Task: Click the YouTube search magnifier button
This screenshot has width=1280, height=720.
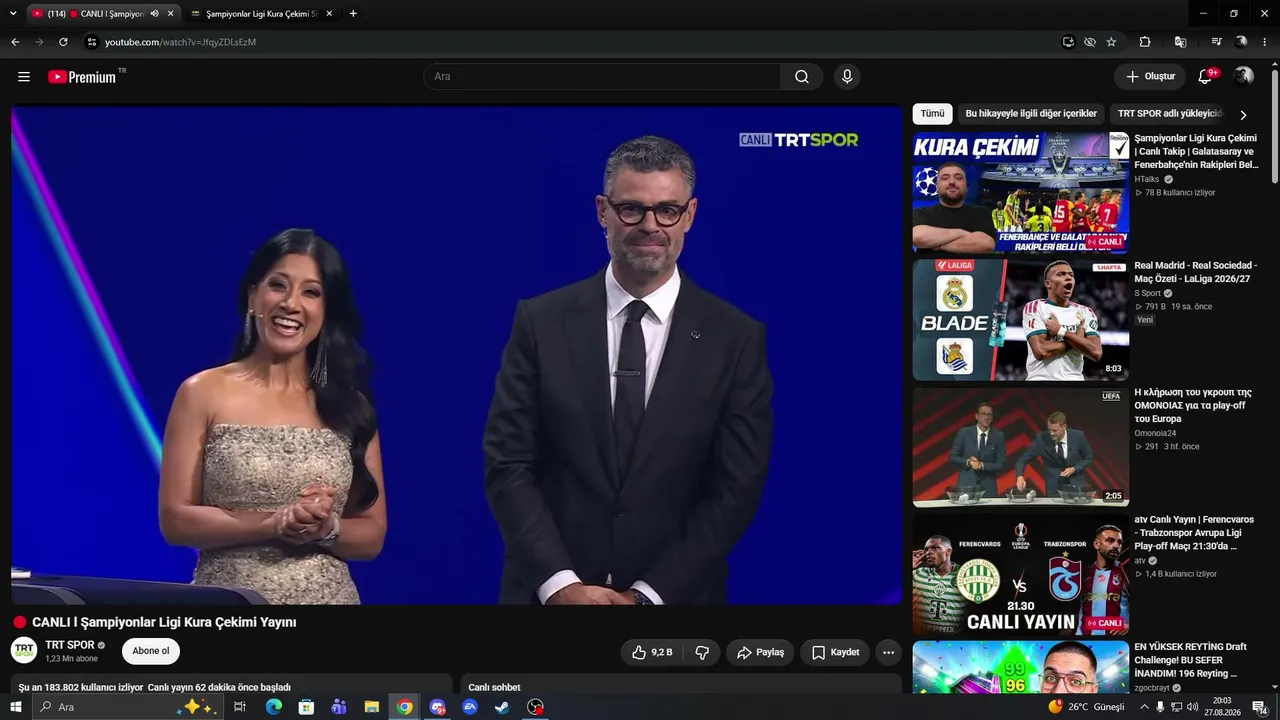Action: [802, 77]
